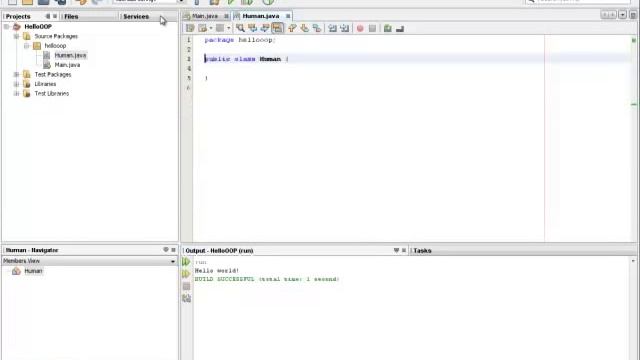Expand Libraries tree node

coord(16,84)
